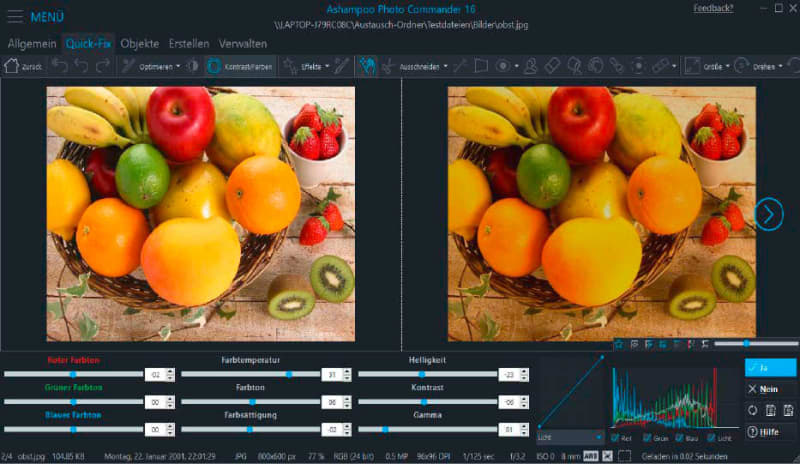The width and height of the screenshot is (800, 464).
Task: Click the Blauer Farbton slider
Action: coord(73,429)
